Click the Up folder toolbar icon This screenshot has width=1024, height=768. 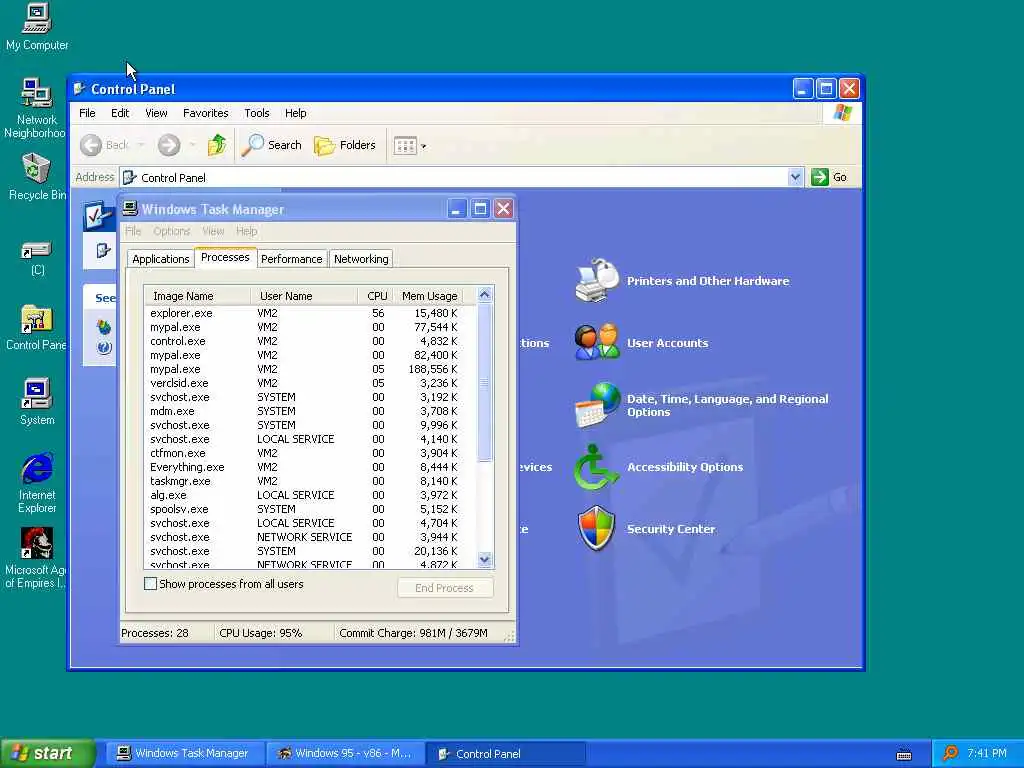(x=217, y=145)
